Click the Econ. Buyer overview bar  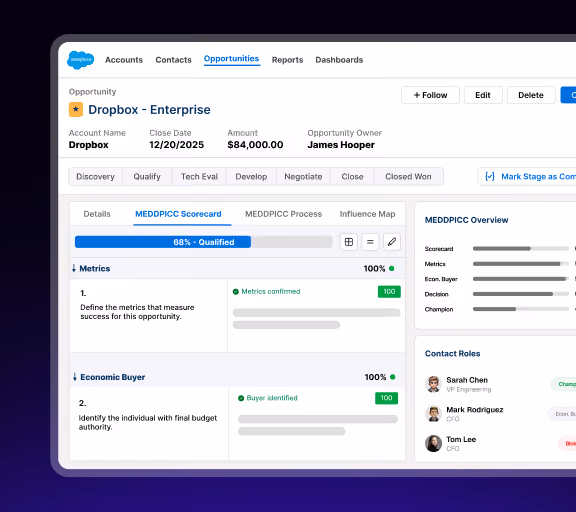(521, 279)
